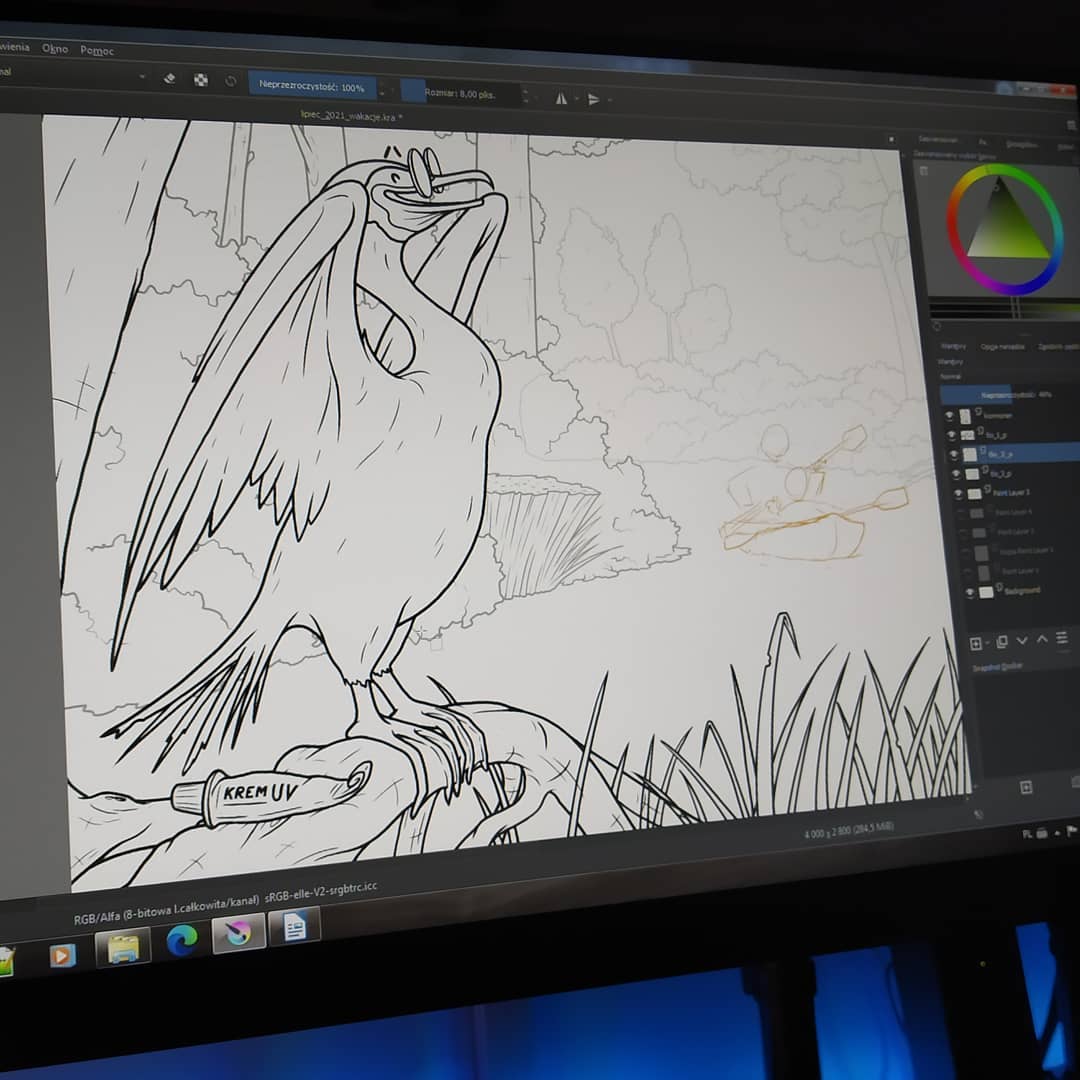Toggle vertical mirror tool
Viewport: 1080px width, 1080px height.
pyautogui.click(x=594, y=99)
